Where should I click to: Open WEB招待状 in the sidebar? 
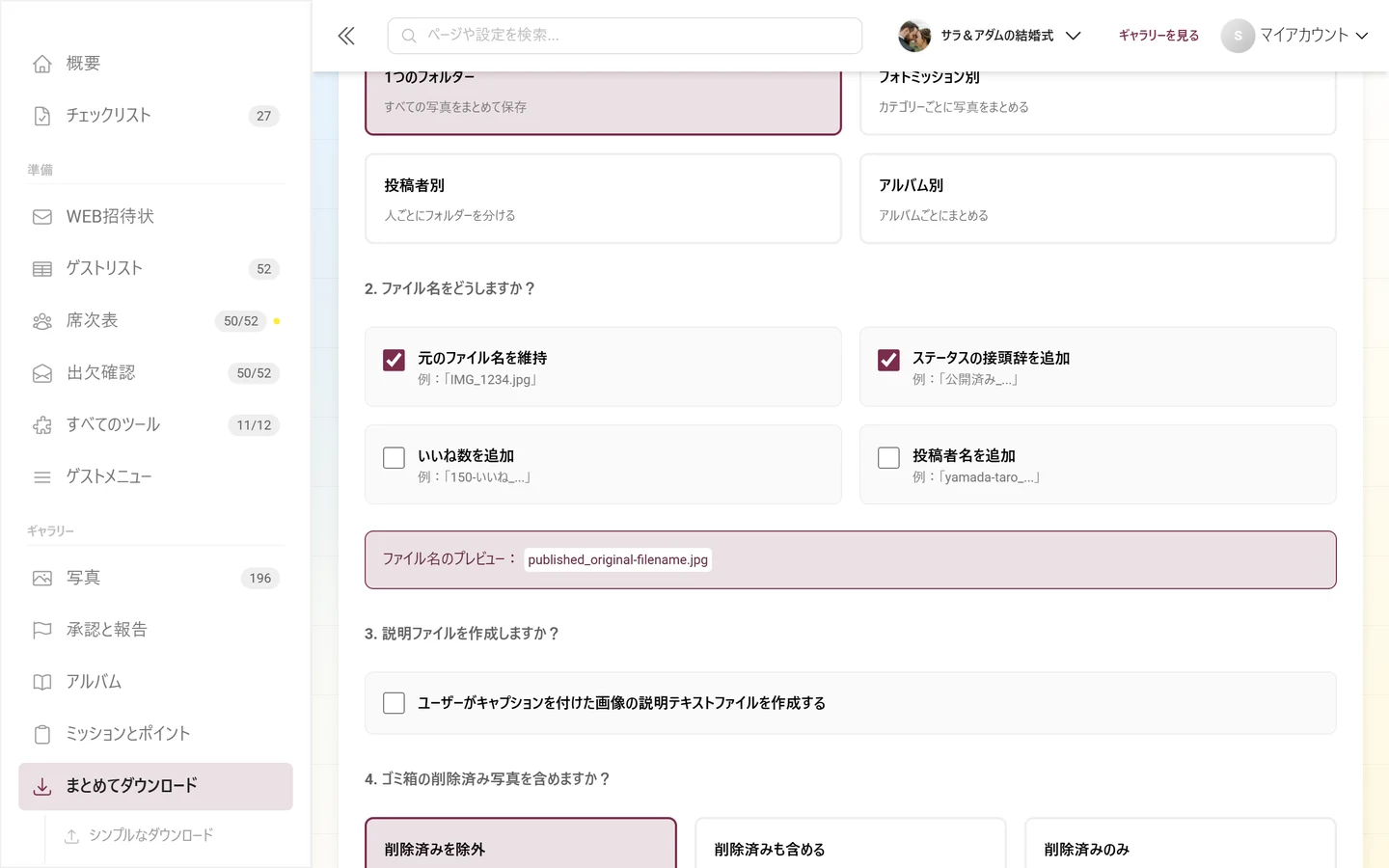click(155, 217)
